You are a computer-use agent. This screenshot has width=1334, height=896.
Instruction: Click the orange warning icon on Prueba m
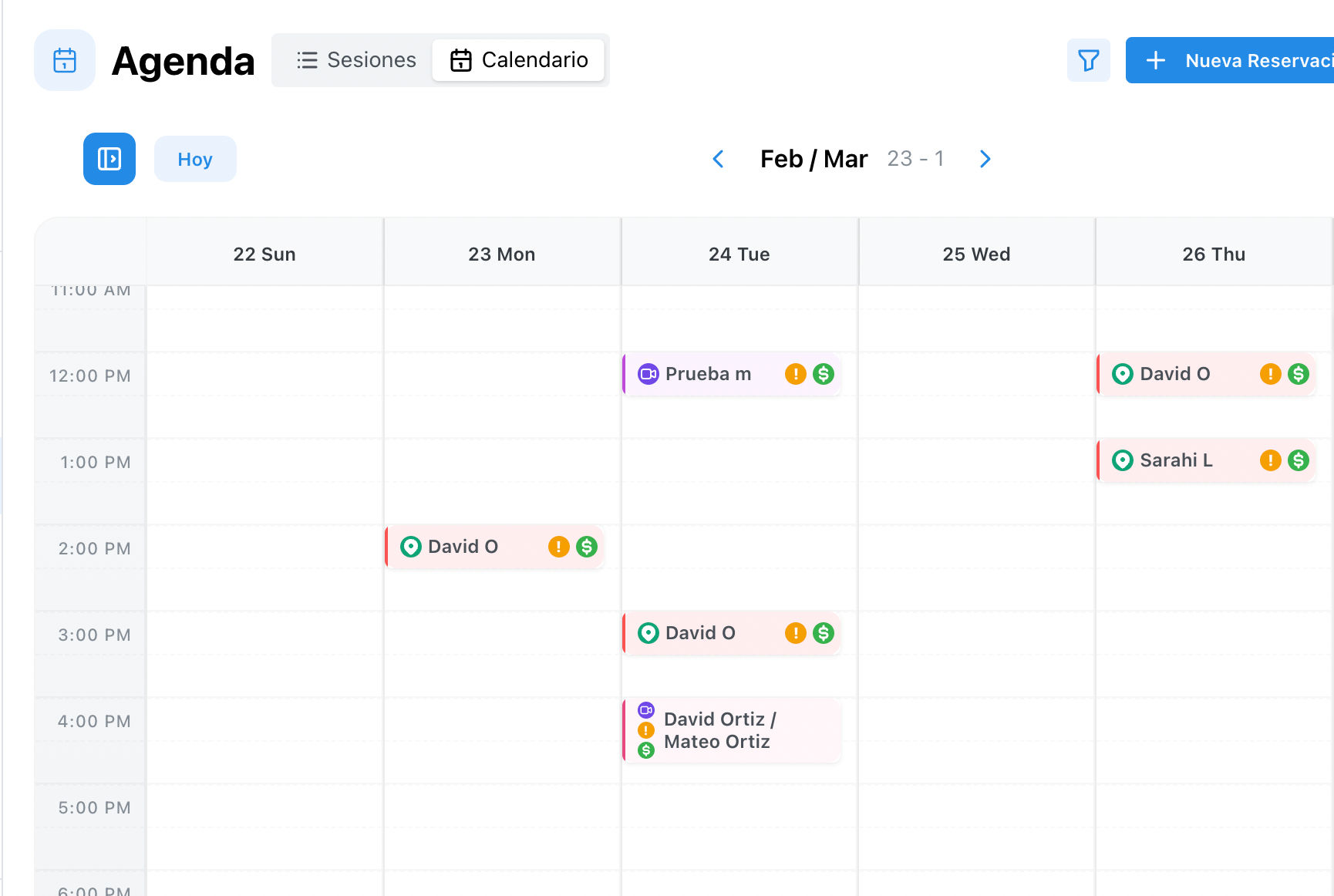coord(795,374)
